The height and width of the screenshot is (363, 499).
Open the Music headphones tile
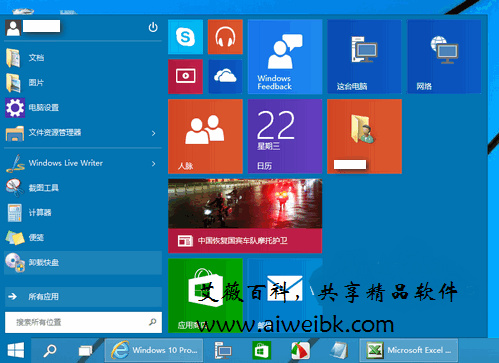(x=225, y=37)
